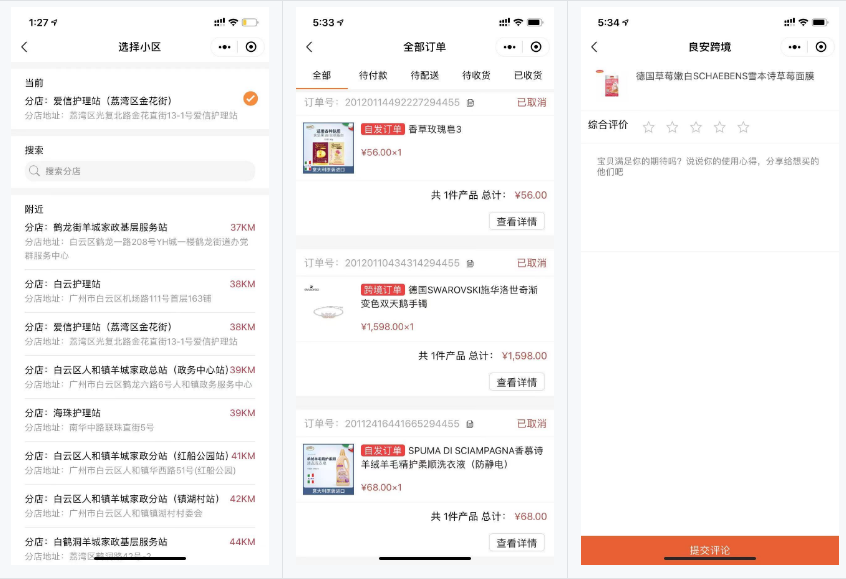Go back from the 选择小区 screen
This screenshot has height=579, width=846.
[x=24, y=47]
